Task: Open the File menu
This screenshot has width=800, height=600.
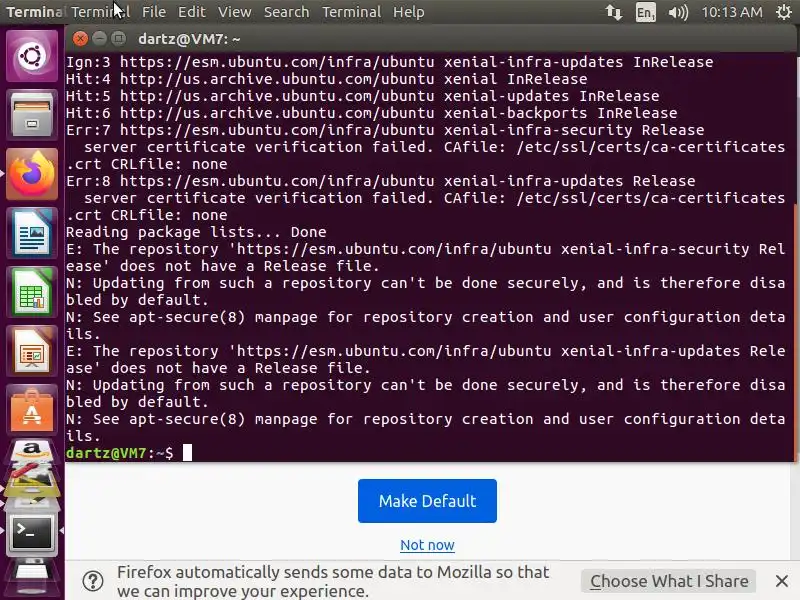Action: pos(154,12)
